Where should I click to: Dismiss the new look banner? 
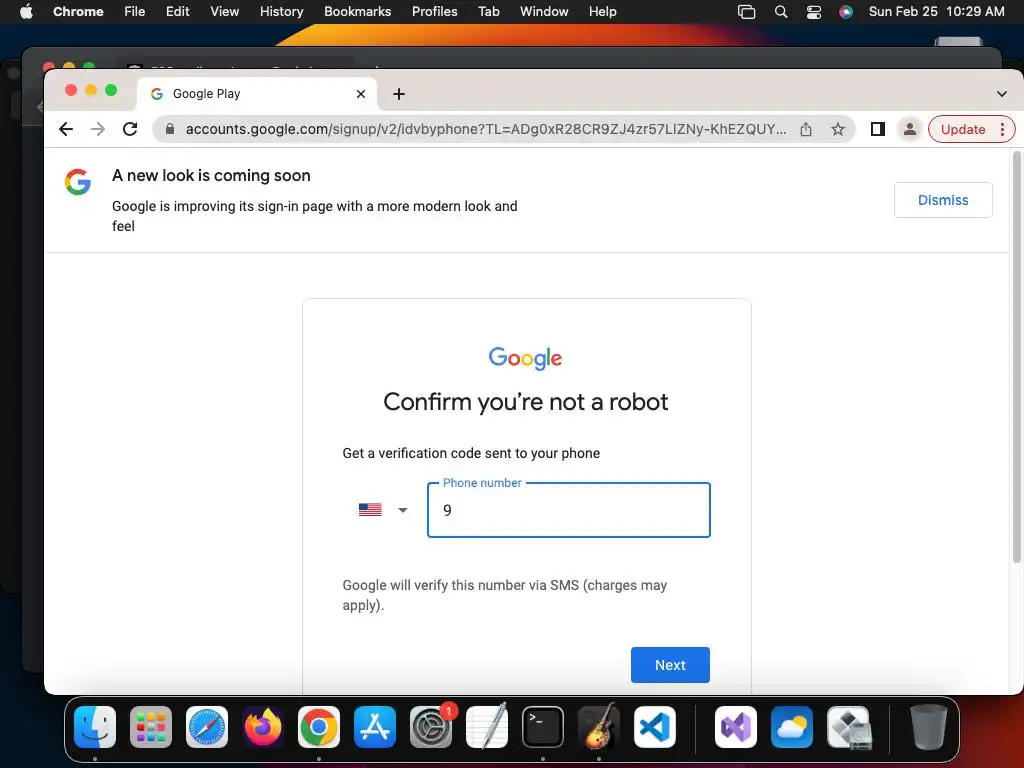click(943, 200)
